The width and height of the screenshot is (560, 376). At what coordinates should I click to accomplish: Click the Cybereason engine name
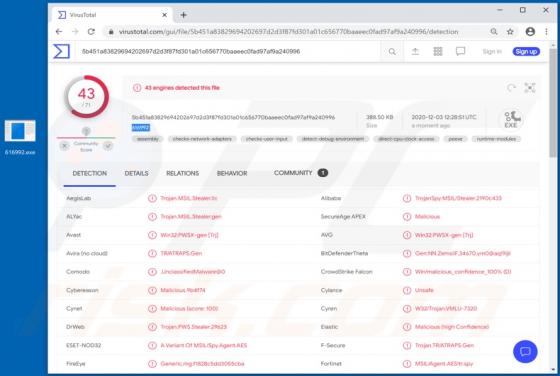[x=82, y=290]
